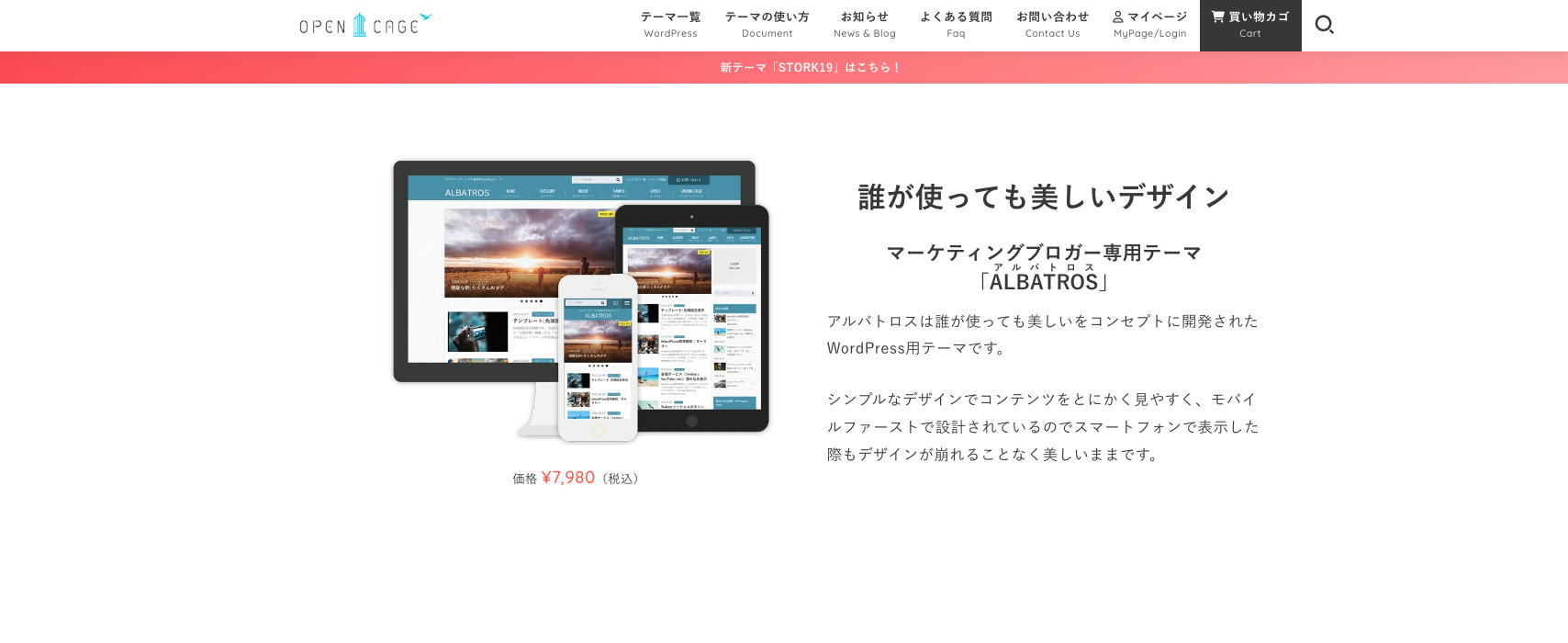Viewport: 1568px width, 643px height.
Task: Open the site search magnifier icon
Action: pos(1324,25)
